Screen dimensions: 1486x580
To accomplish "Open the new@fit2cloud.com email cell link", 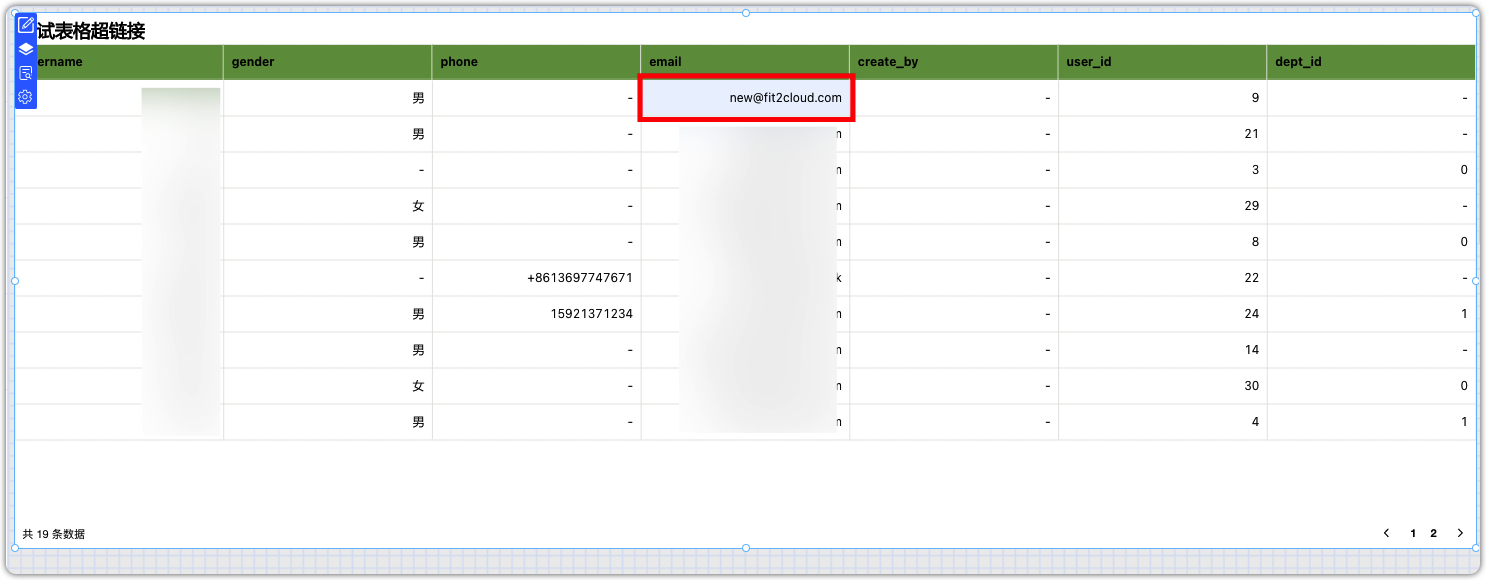I will (746, 98).
